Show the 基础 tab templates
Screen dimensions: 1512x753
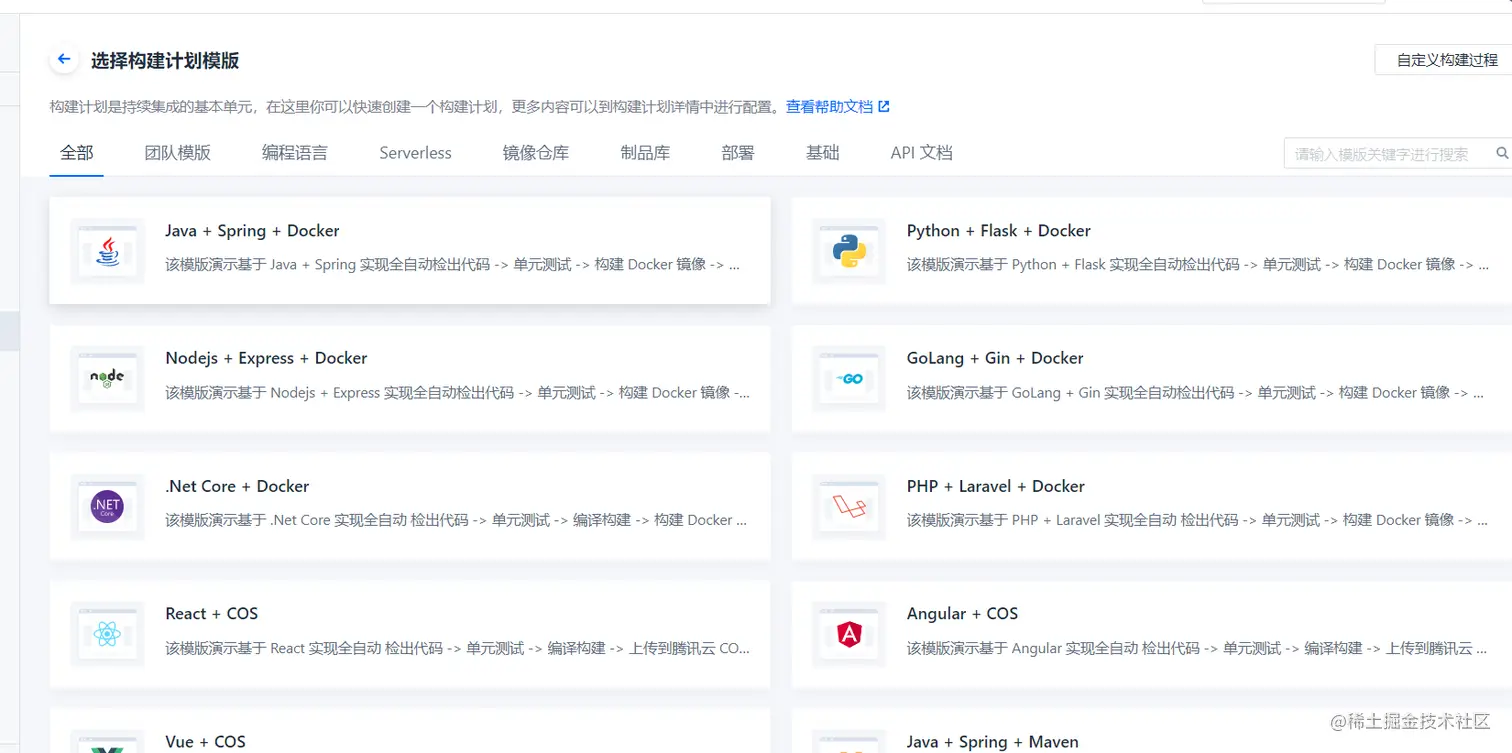tap(823, 153)
